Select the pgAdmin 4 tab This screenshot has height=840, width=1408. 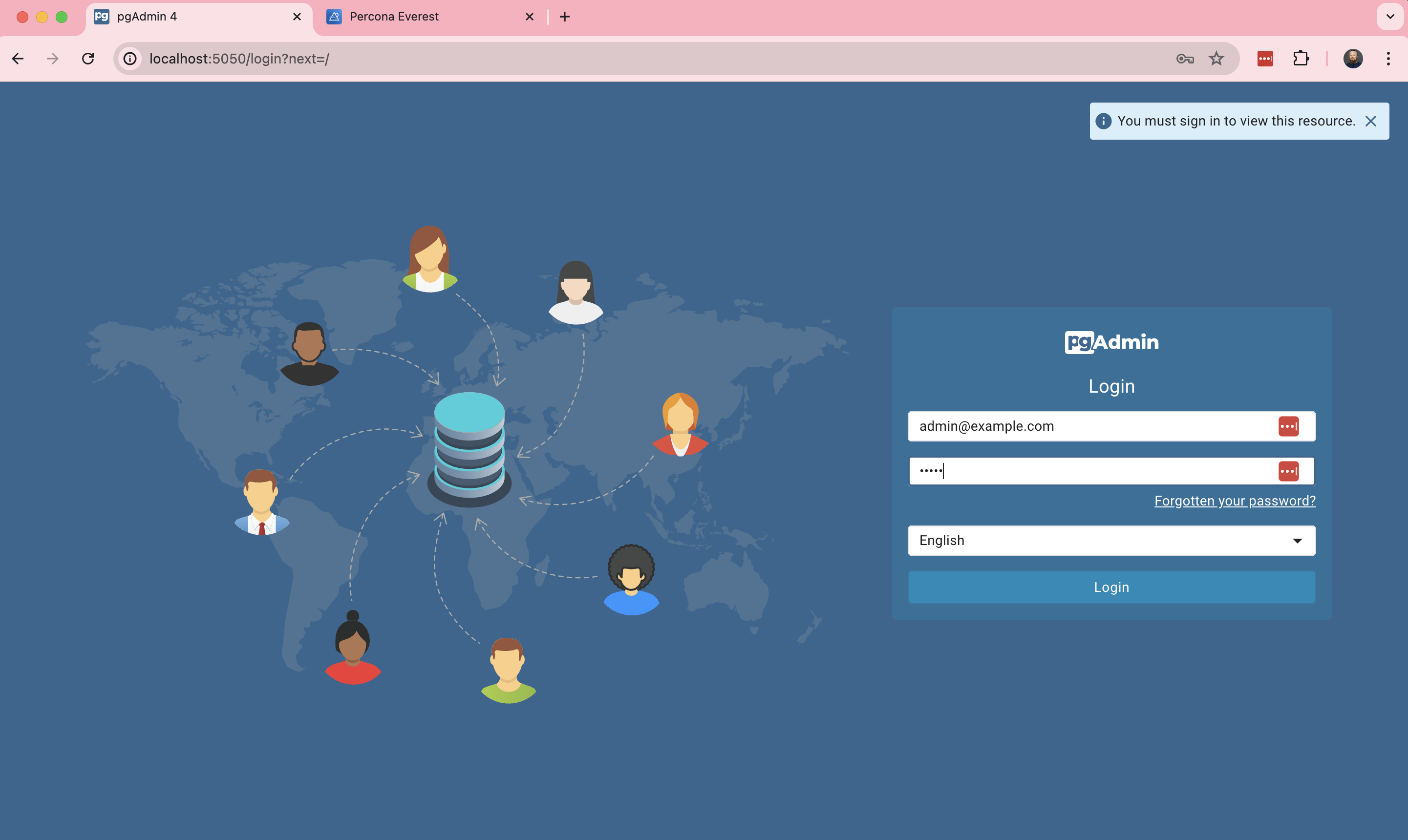[170, 17]
